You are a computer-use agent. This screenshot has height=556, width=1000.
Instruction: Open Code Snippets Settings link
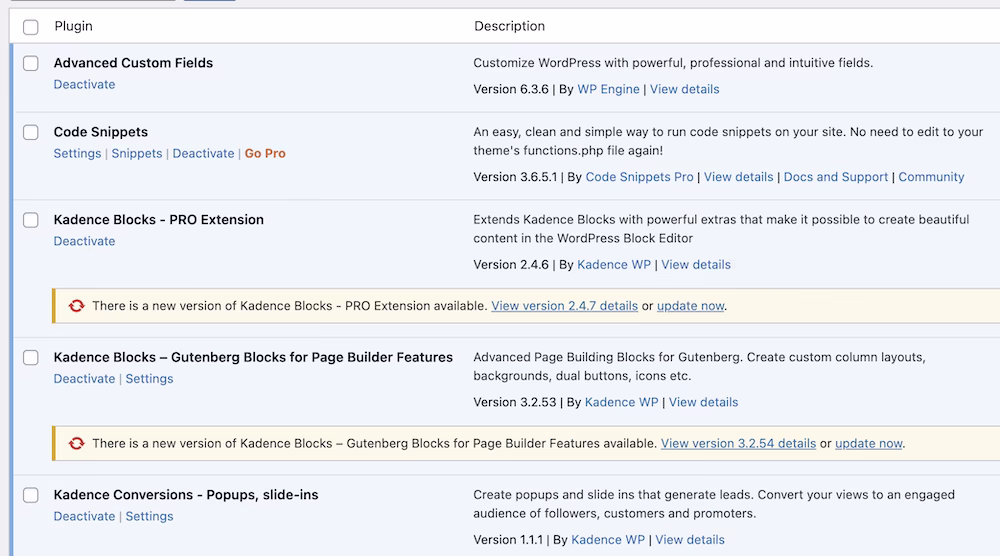[77, 154]
